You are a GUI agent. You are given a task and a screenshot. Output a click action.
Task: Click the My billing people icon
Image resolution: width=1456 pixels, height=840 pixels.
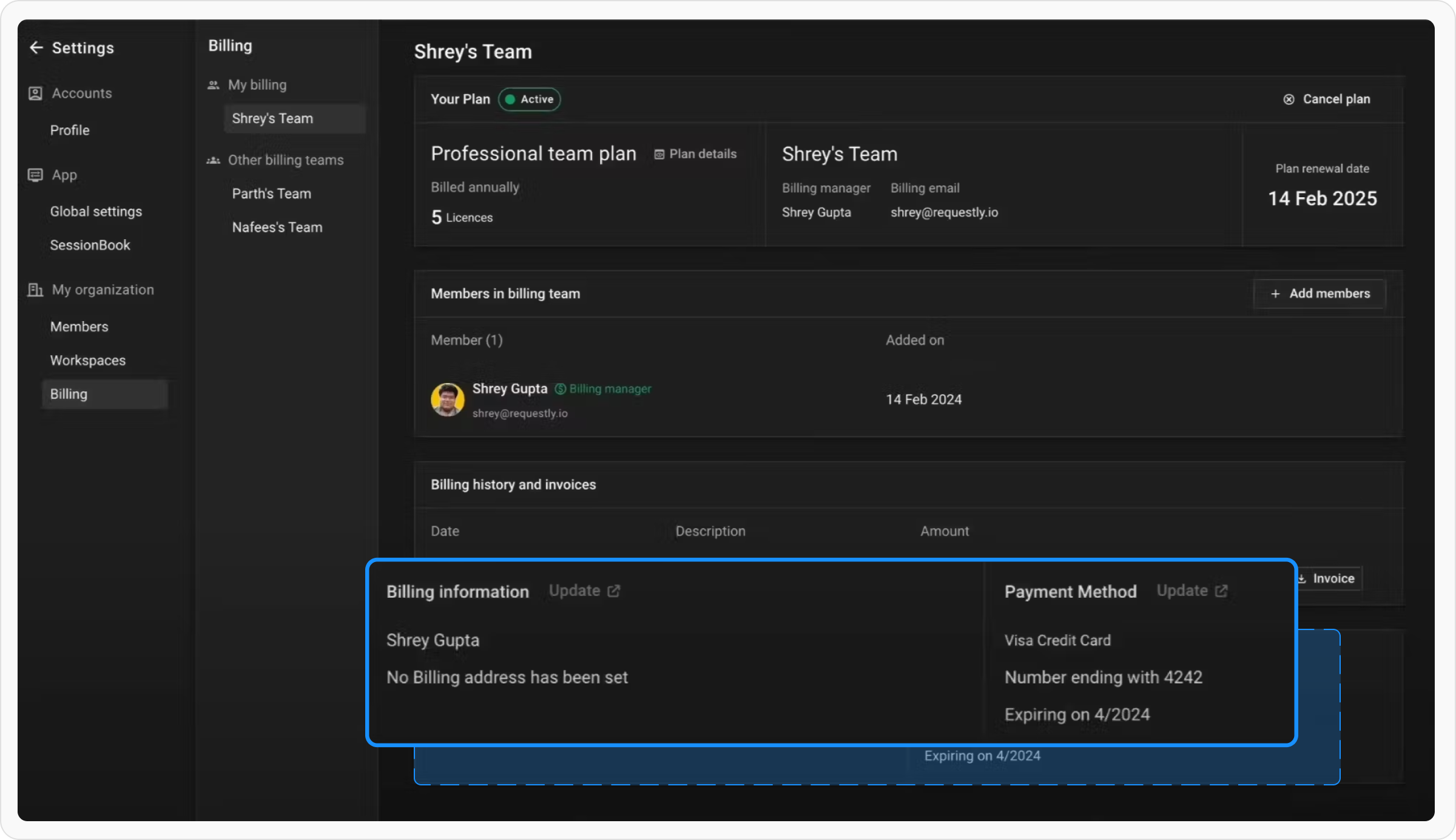pyautogui.click(x=213, y=85)
